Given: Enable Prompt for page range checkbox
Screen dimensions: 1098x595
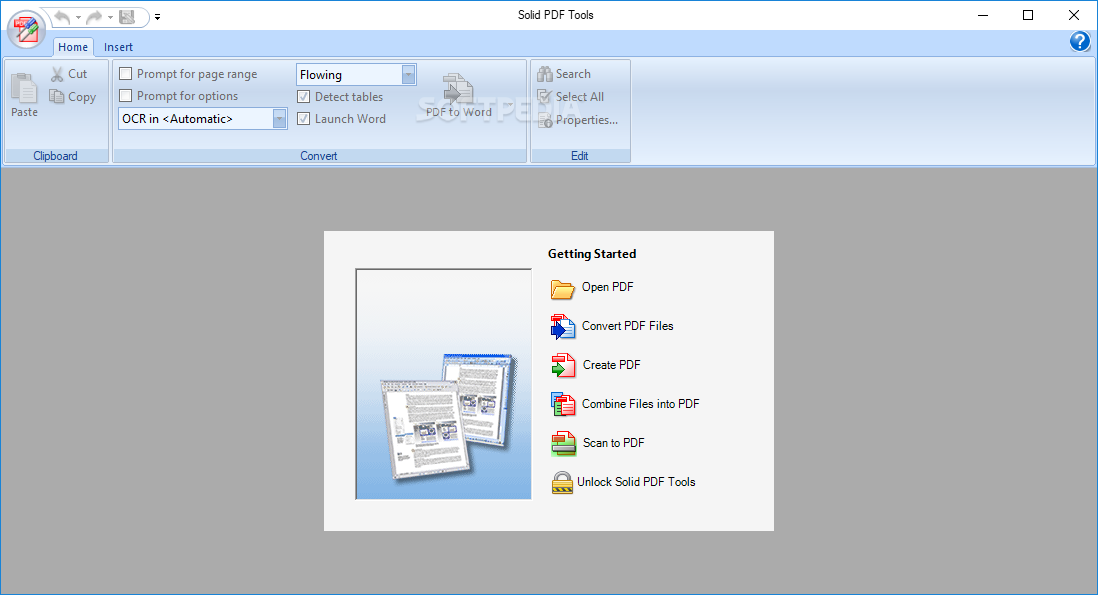Looking at the screenshot, I should click(126, 74).
